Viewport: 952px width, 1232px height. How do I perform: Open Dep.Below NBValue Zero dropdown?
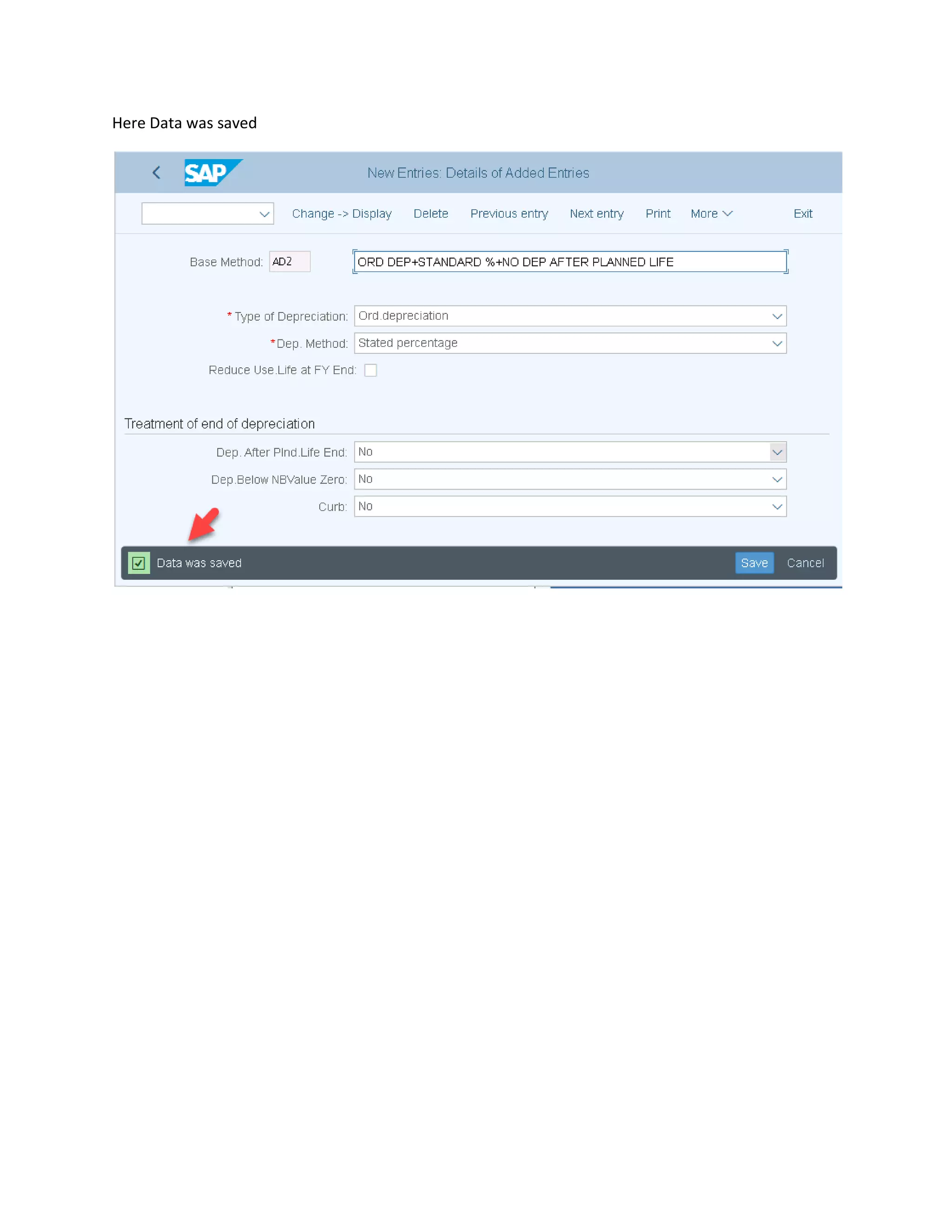(777, 479)
